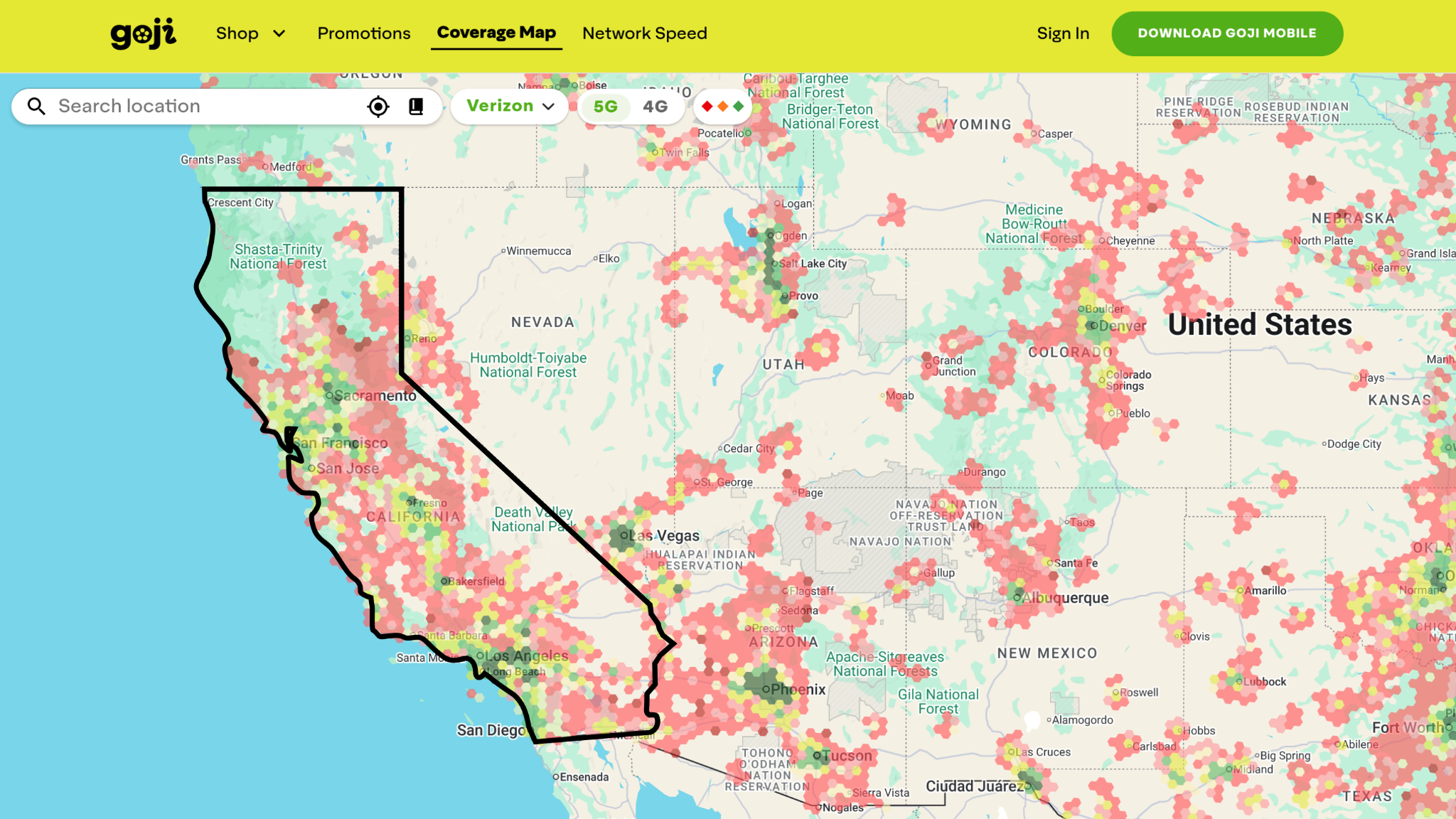Expand the Shop menu

(237, 33)
